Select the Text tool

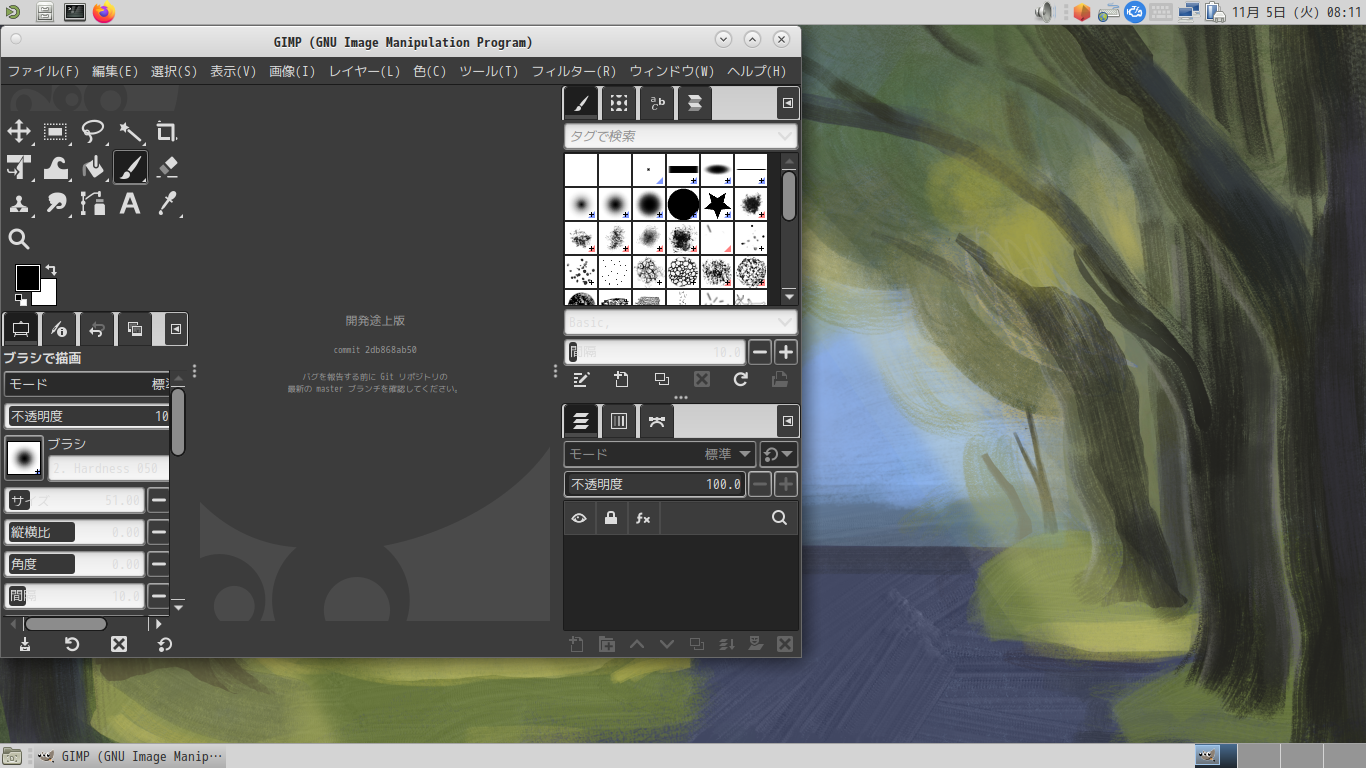pos(130,204)
